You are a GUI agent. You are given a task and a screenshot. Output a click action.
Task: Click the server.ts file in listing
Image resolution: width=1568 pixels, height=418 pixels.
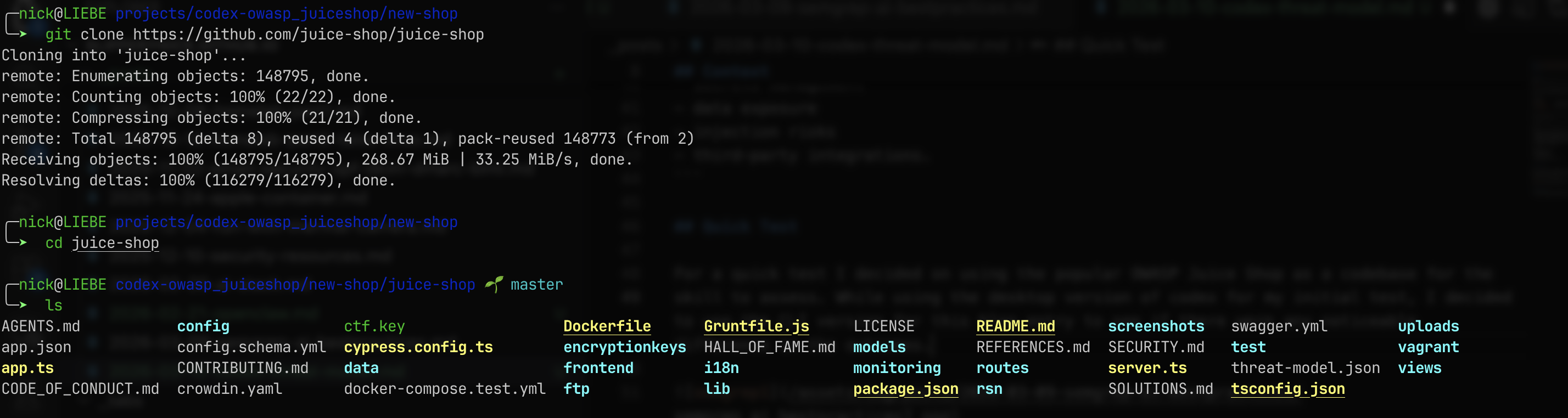coord(1147,368)
